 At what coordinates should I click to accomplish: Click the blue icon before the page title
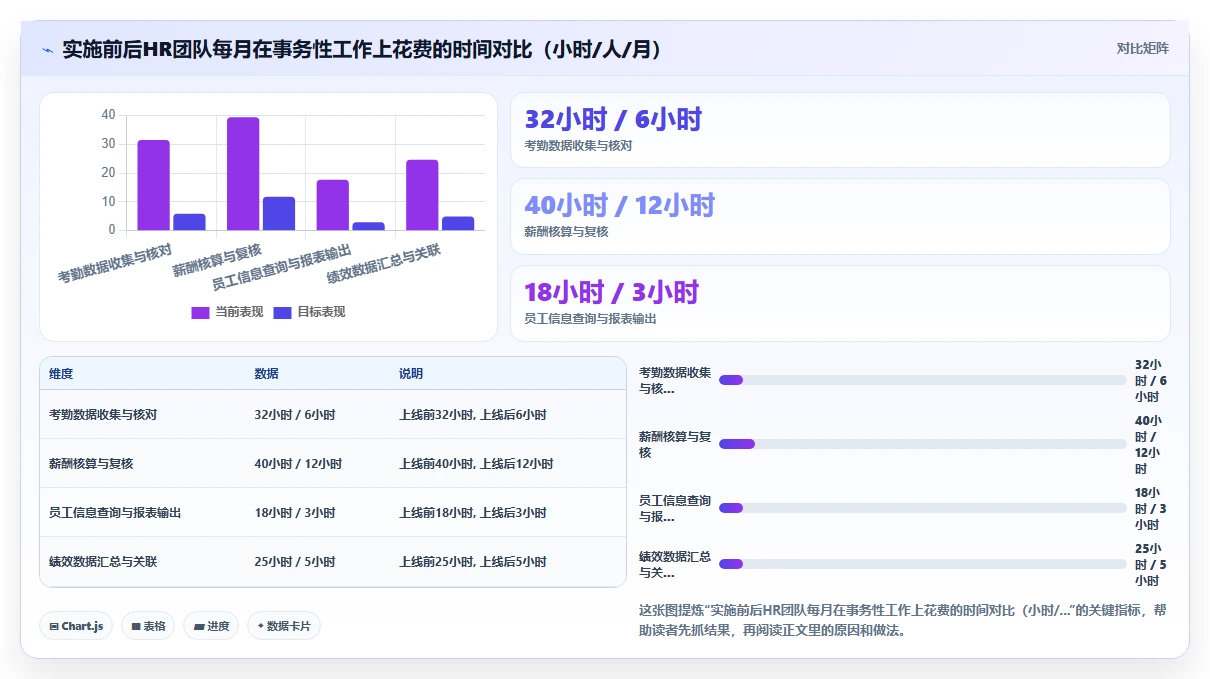click(47, 50)
